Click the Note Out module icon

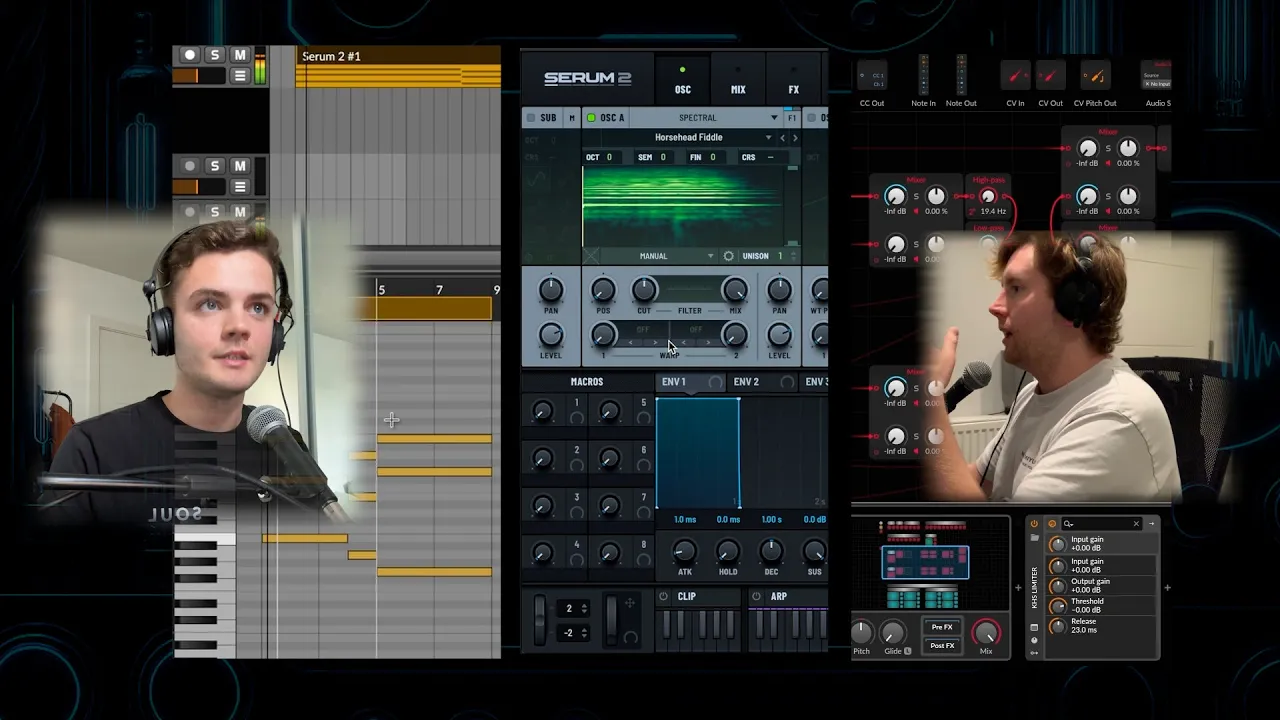(x=961, y=76)
